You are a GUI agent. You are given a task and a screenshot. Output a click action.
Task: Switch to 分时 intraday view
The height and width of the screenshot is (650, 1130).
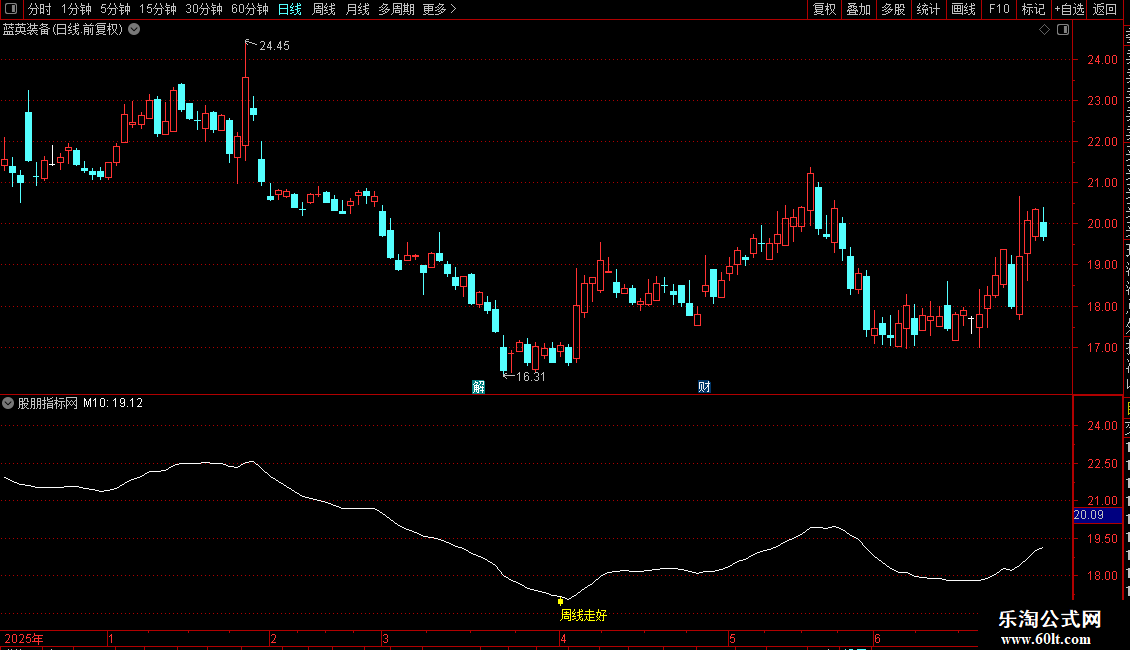point(40,9)
